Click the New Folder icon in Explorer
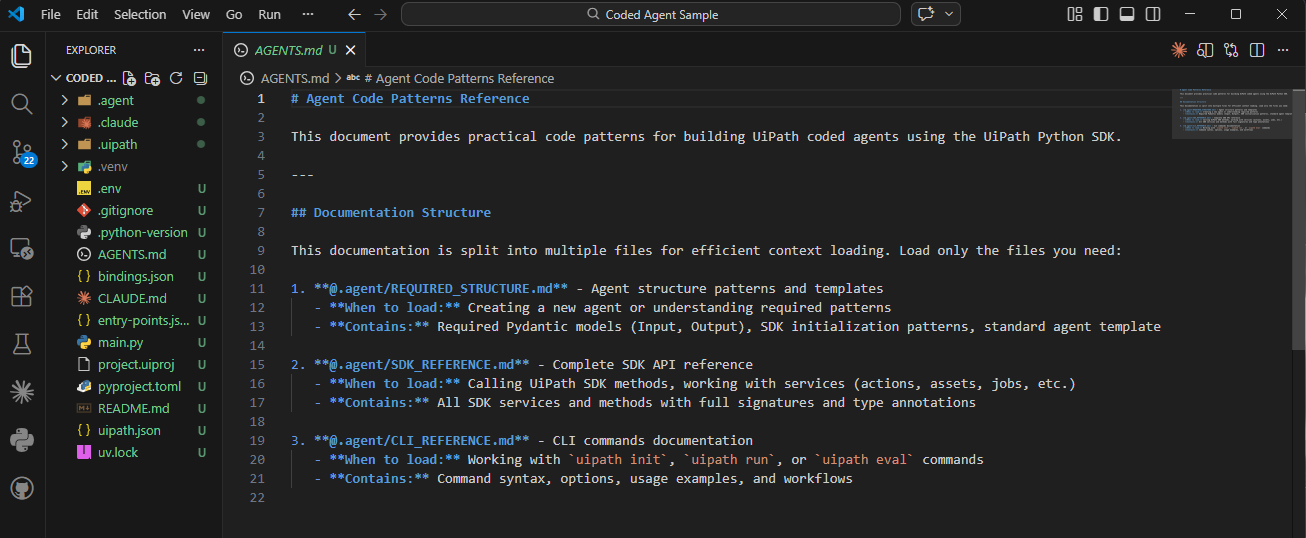 (x=153, y=78)
